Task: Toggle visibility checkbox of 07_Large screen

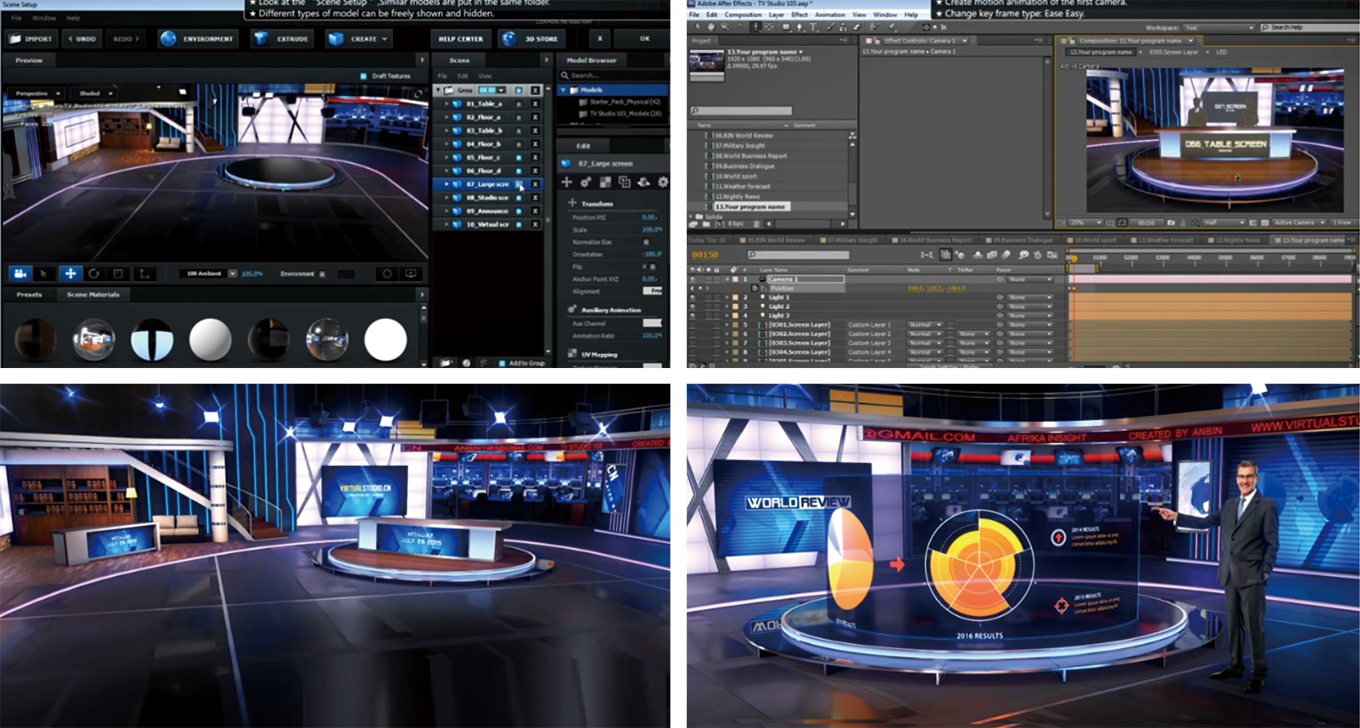Action: (x=519, y=184)
